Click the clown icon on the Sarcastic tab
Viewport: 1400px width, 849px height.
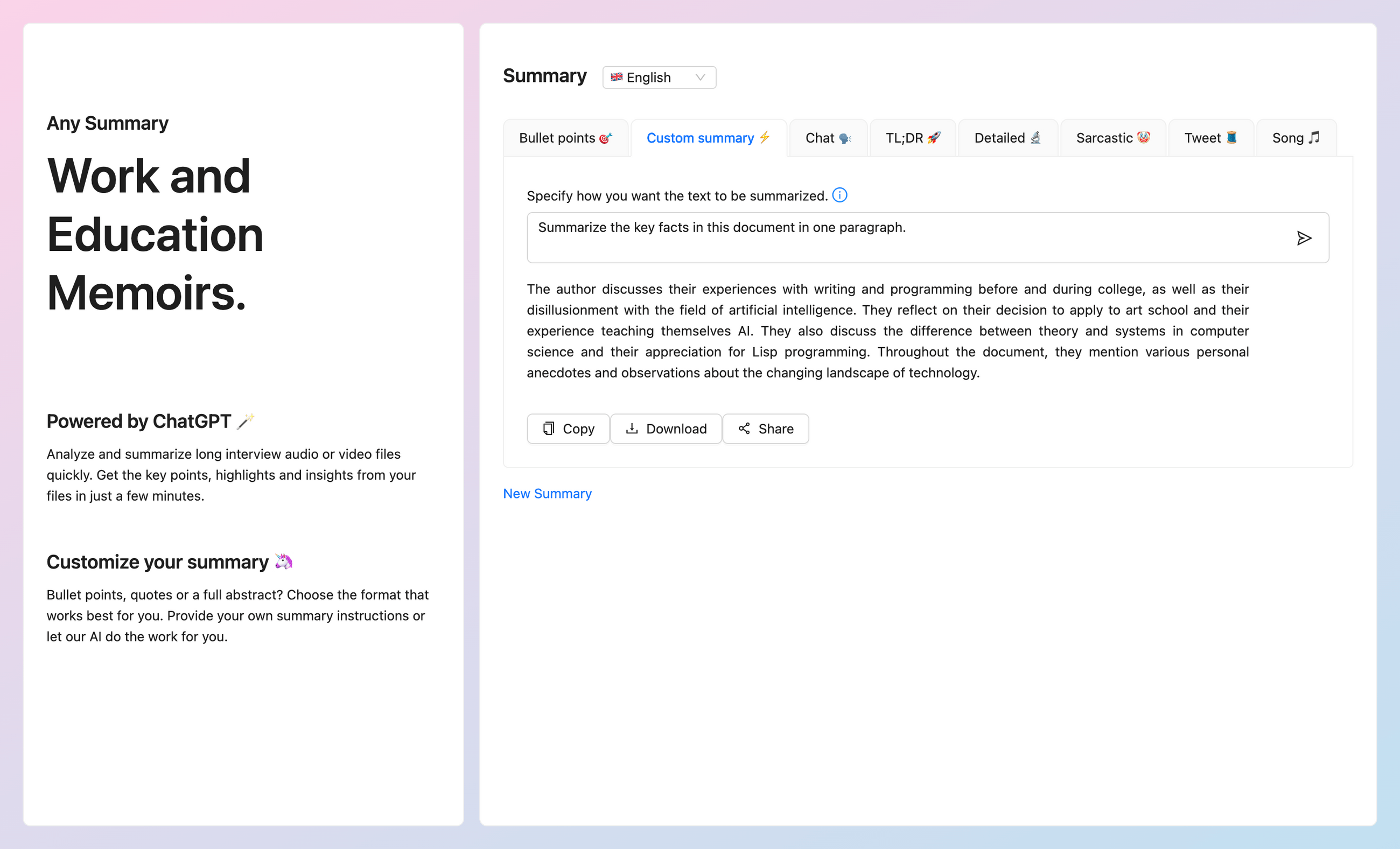coord(1144,137)
